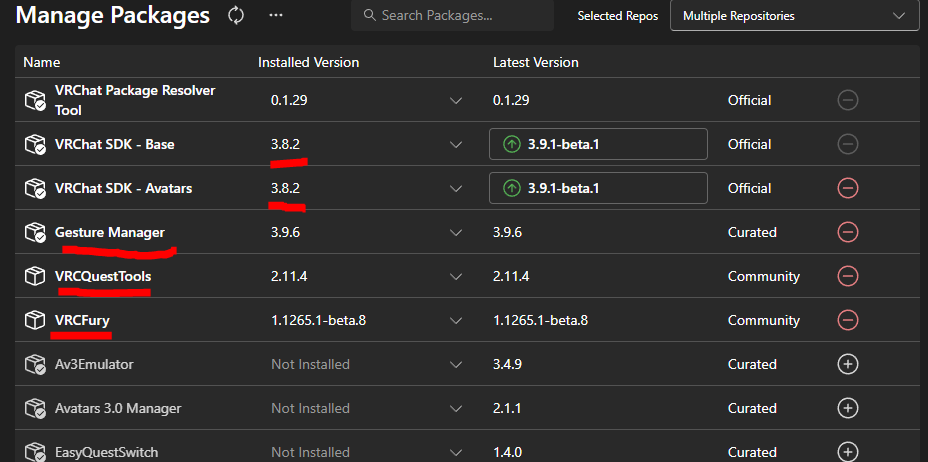928x462 pixels.
Task: Select the EasyQuestSwitch package name
Action: tap(106, 453)
